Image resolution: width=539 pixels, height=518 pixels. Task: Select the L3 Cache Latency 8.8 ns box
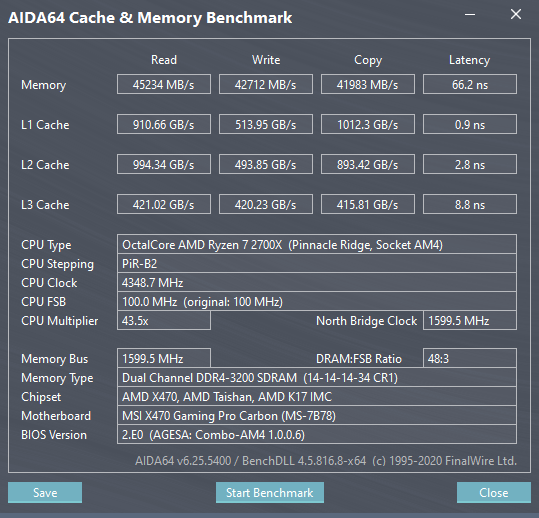click(470, 204)
